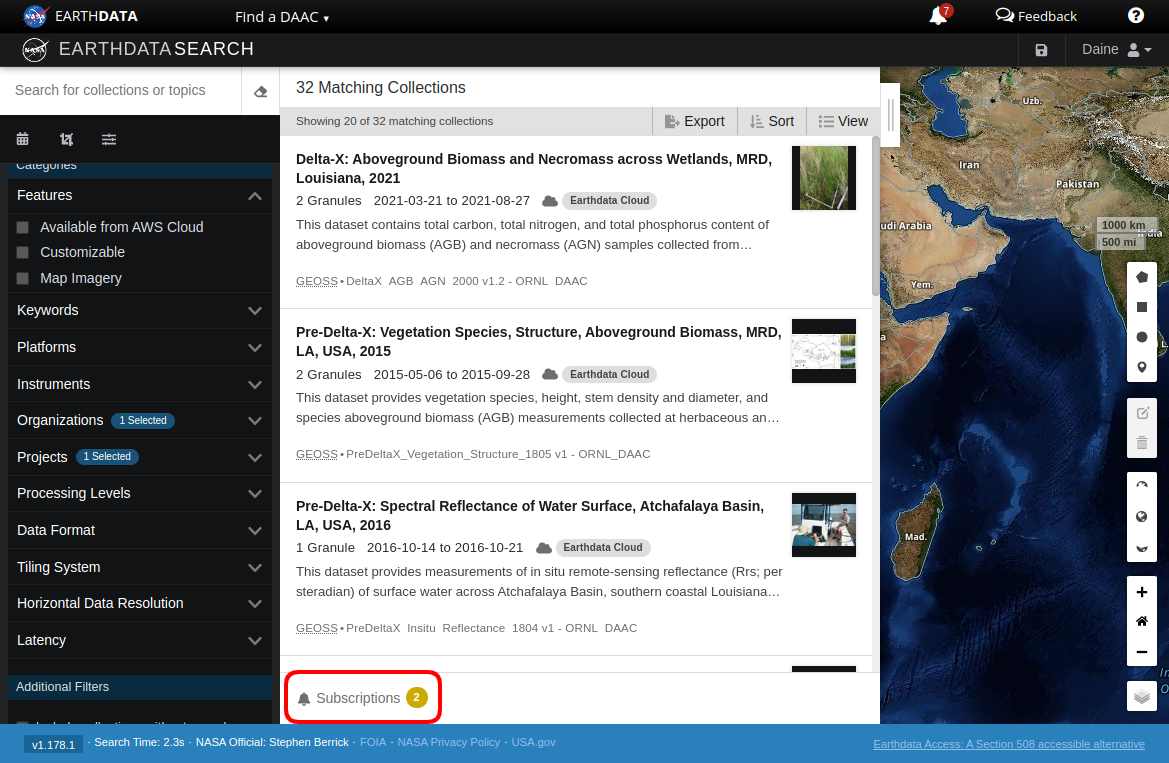Reset map to home view

[1141, 621]
